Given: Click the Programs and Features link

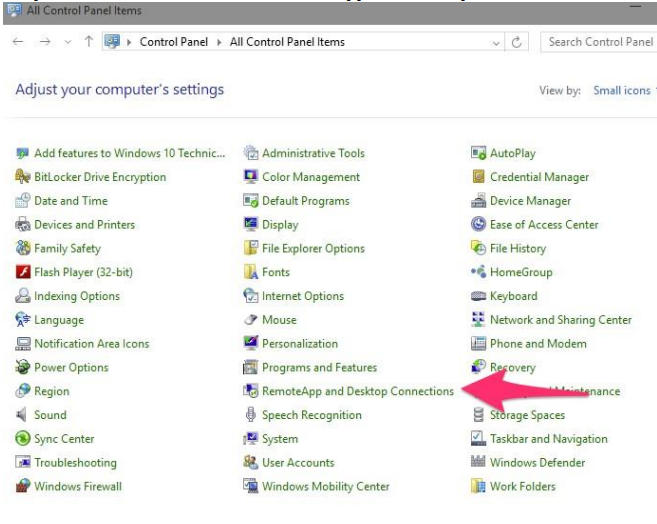Looking at the screenshot, I should click(319, 368).
